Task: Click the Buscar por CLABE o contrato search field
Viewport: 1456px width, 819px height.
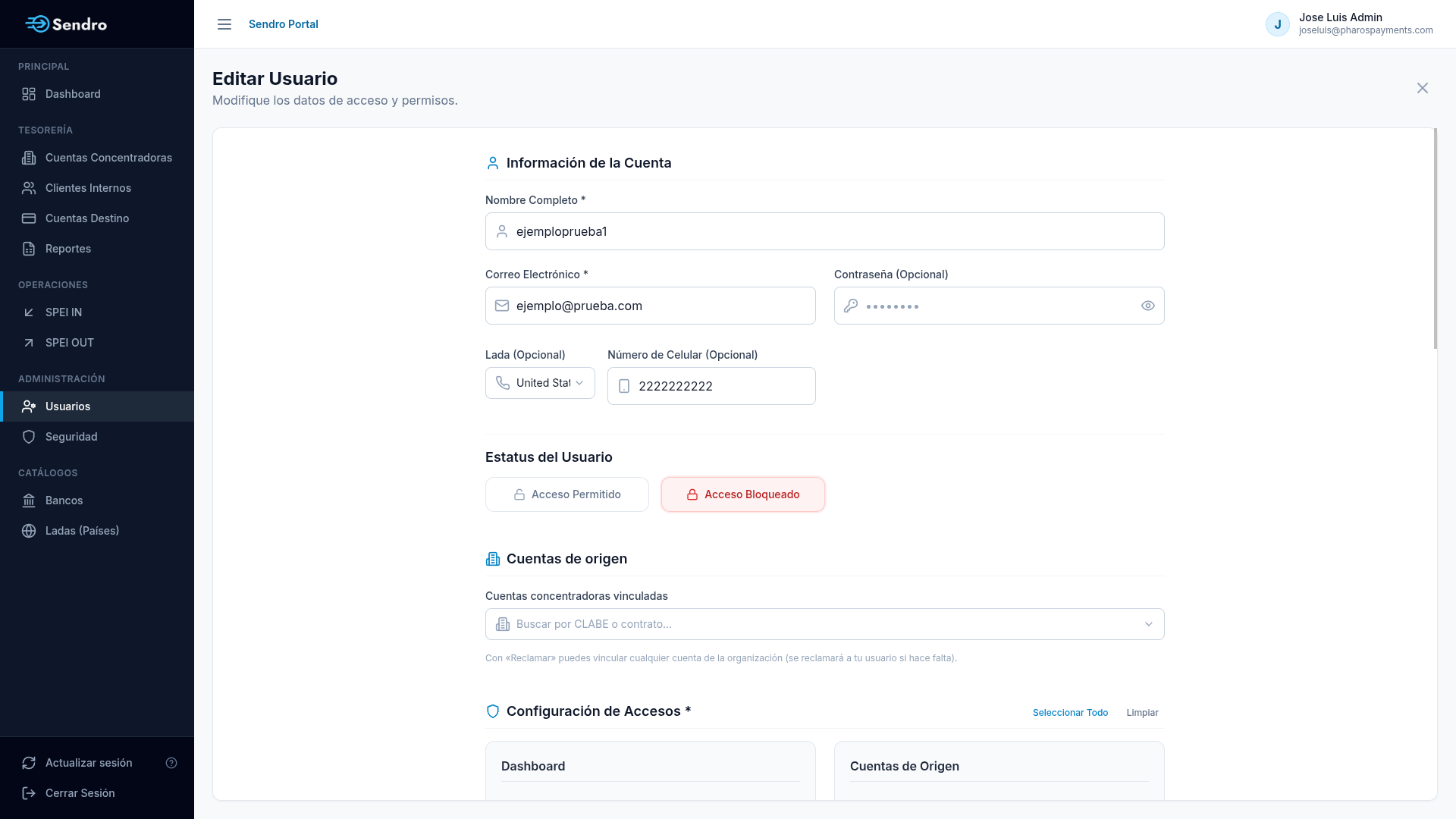Action: (x=825, y=624)
